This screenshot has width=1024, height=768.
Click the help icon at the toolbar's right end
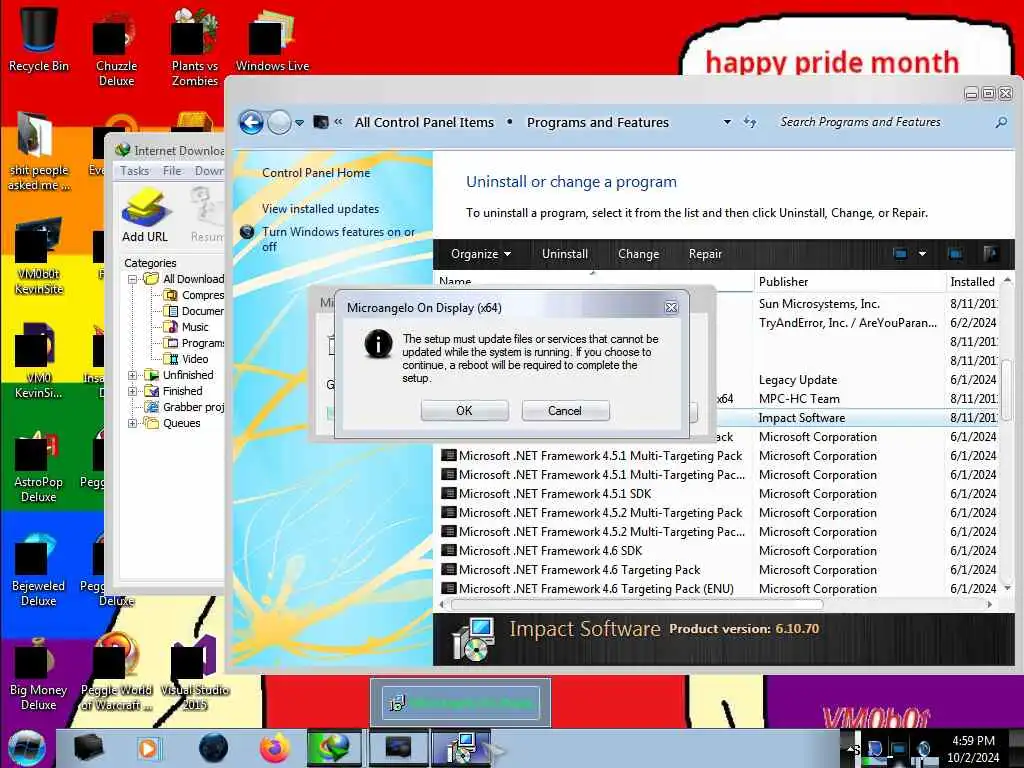(990, 254)
